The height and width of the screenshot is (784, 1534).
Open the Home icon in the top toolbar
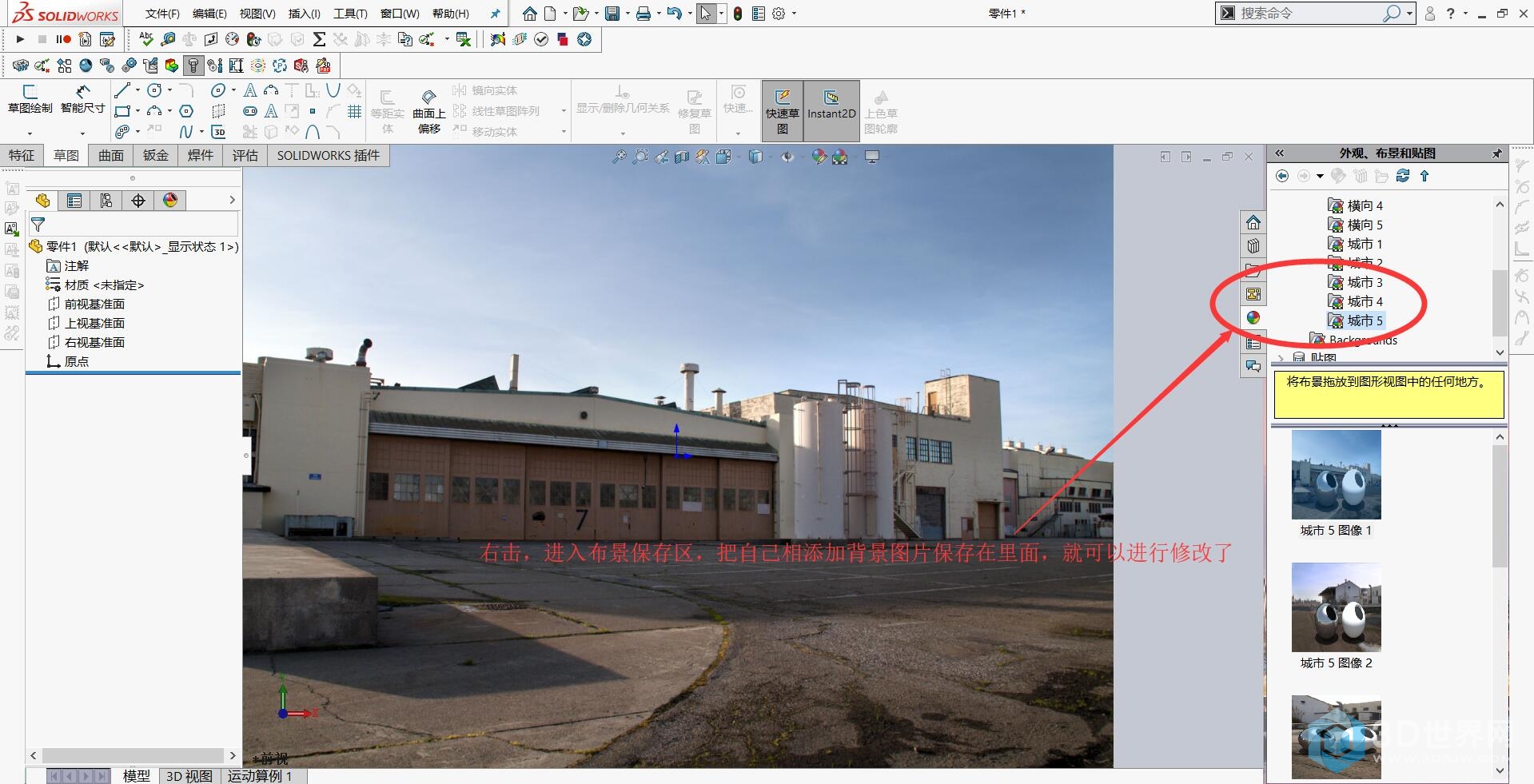[529, 14]
